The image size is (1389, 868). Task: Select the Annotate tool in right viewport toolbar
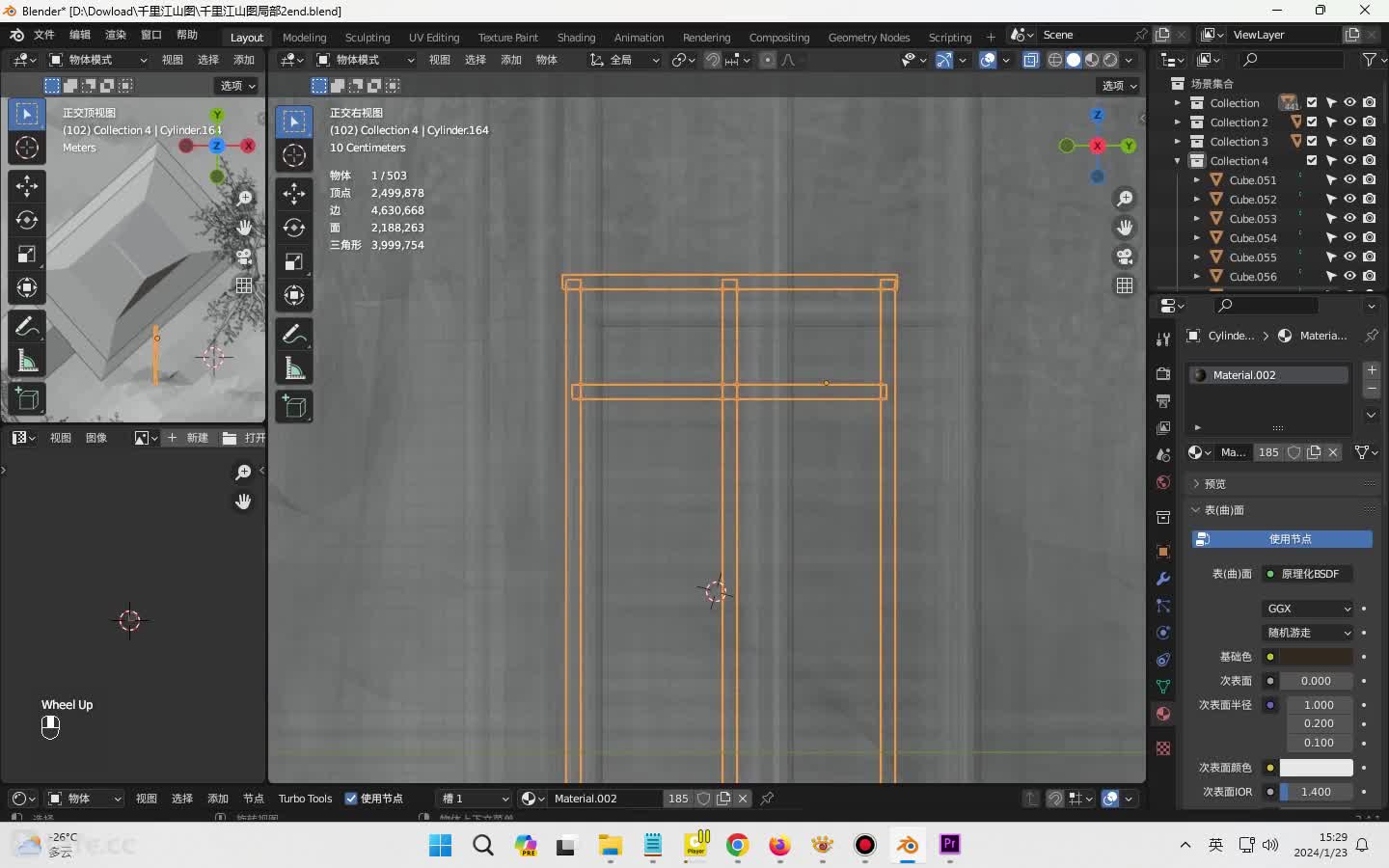(294, 335)
